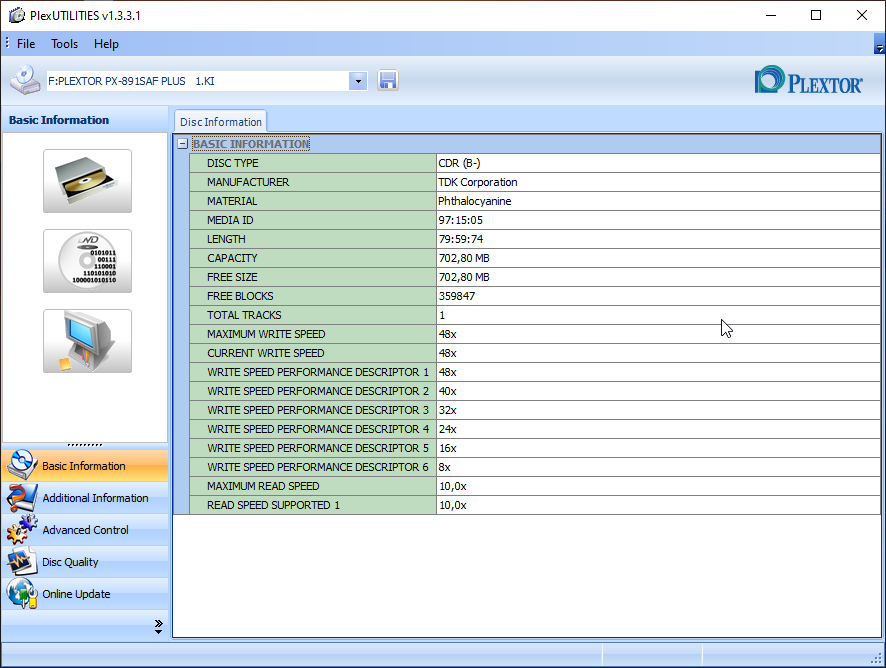The image size is (886, 668).
Task: Select the CURRENT WRITE SPEED row label
Action: tap(266, 353)
